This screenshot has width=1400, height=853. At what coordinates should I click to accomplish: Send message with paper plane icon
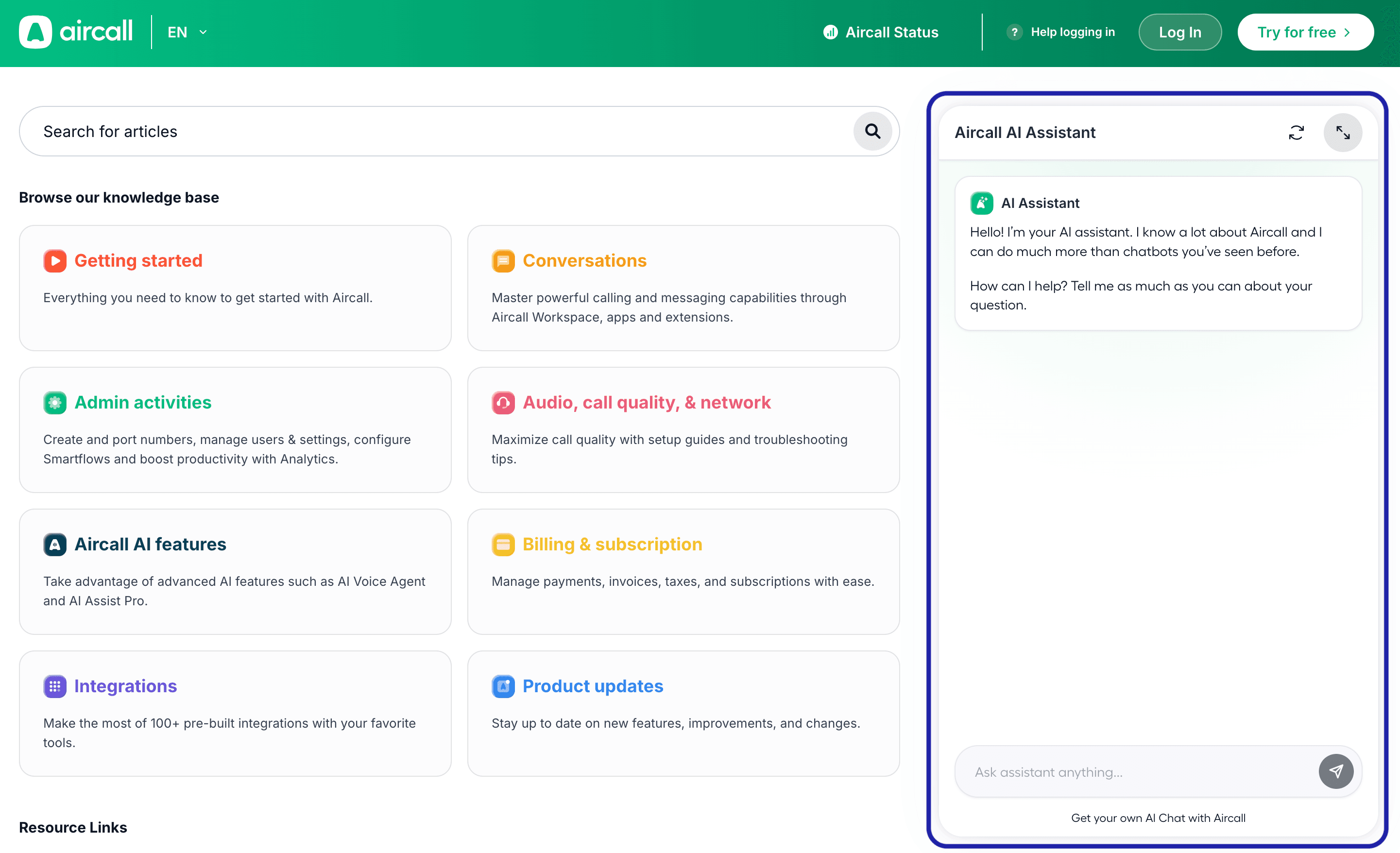[x=1336, y=771]
